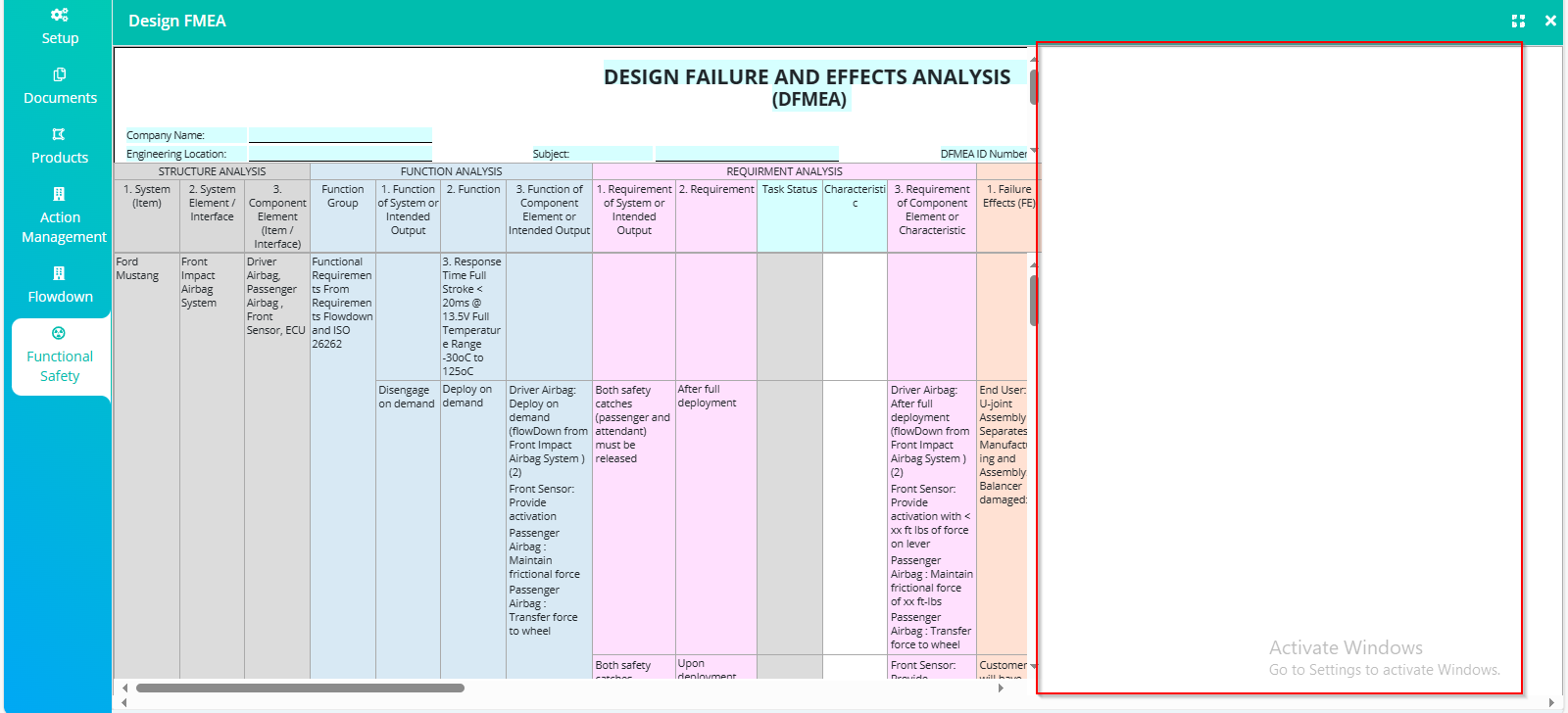
Task: Click the vertical scrollbar thumb of the header pane
Action: tap(1033, 87)
